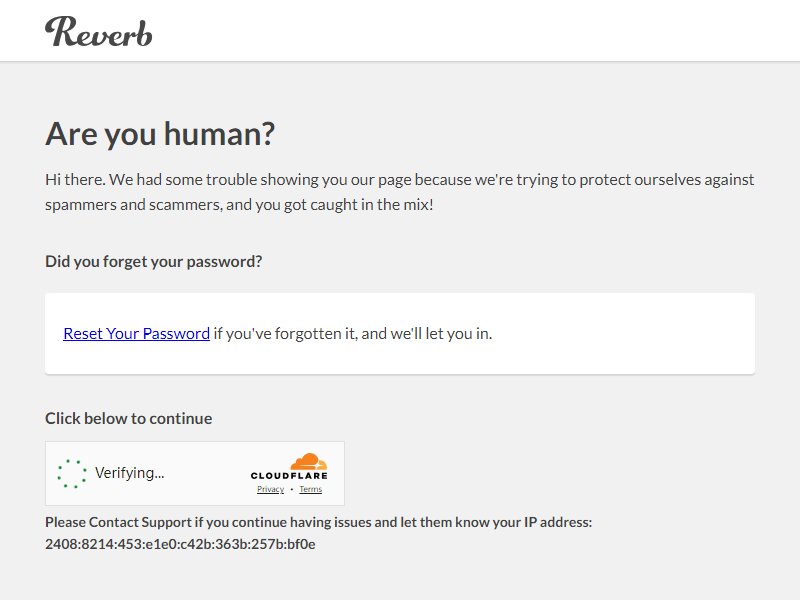Click the if you've forgotten it text
This screenshot has width=800, height=600.
click(353, 333)
